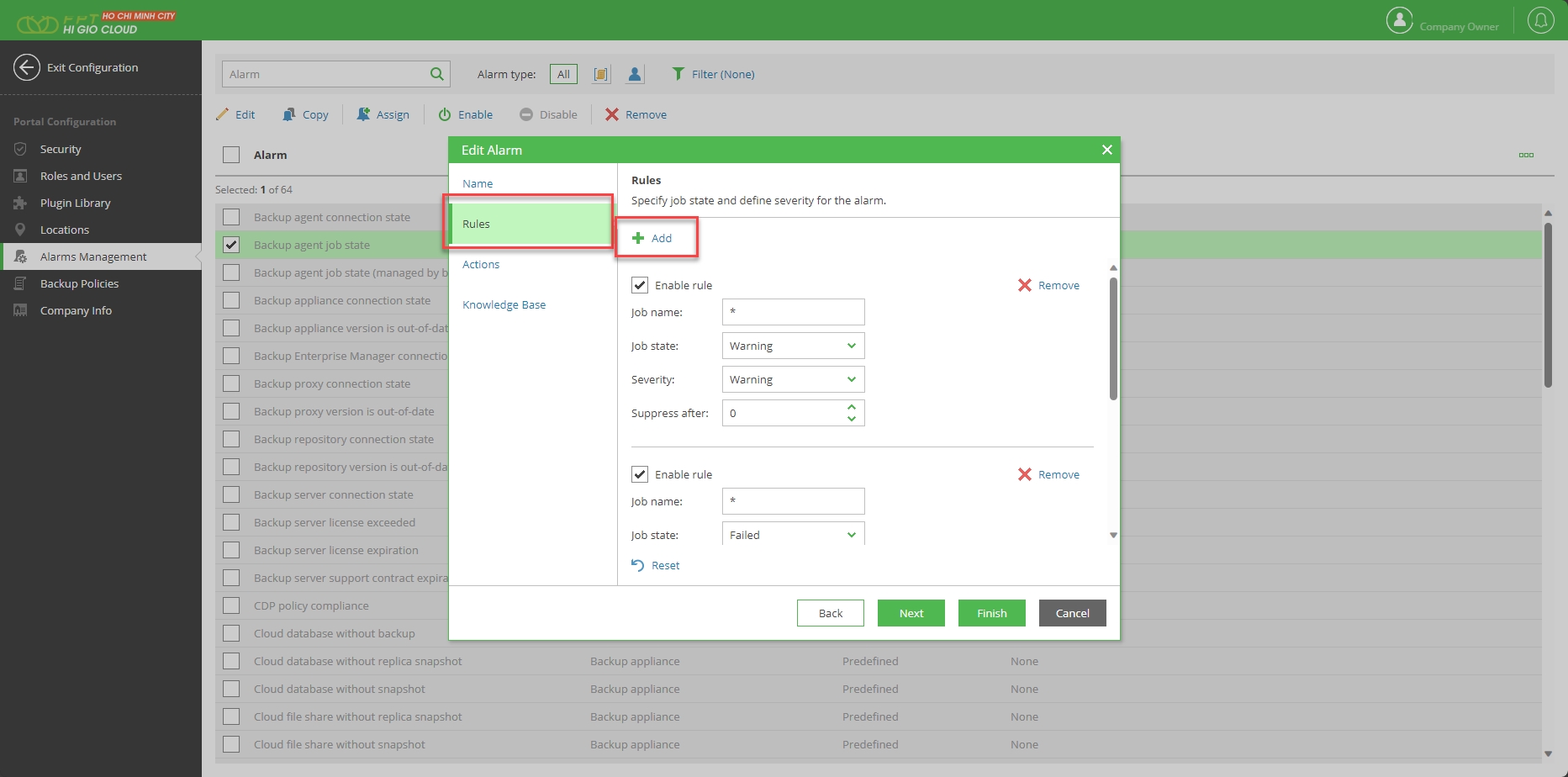Click the Filter (None) funnel icon
This screenshot has height=777, width=1568.
pos(678,74)
